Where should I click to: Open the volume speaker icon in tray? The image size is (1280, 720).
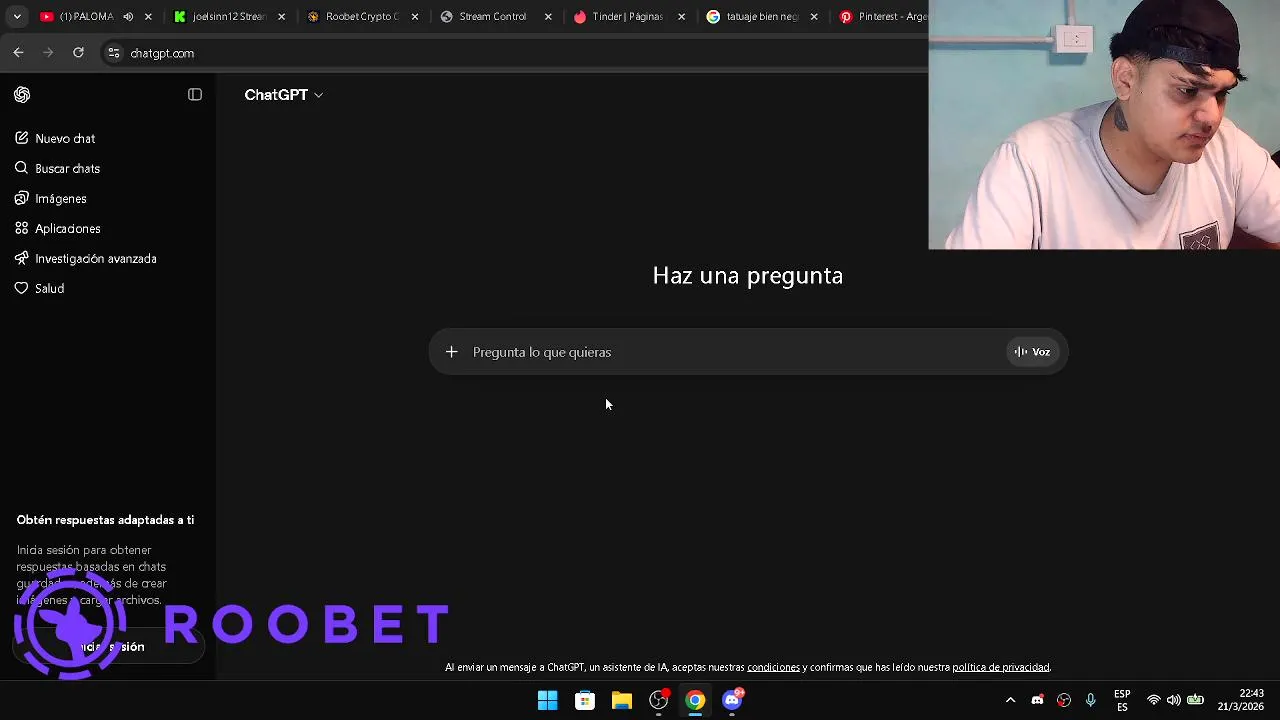(1174, 701)
